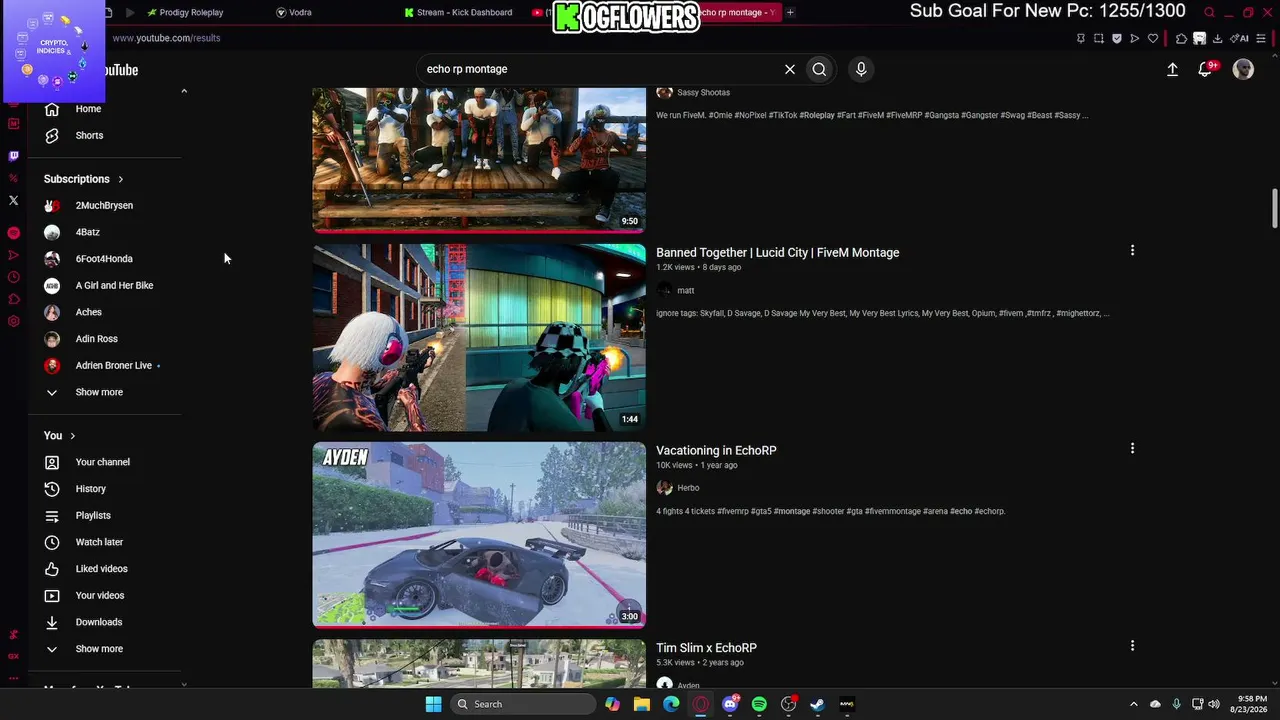Show hidden system tray icons
The height and width of the screenshot is (720, 1280).
tap(1133, 704)
